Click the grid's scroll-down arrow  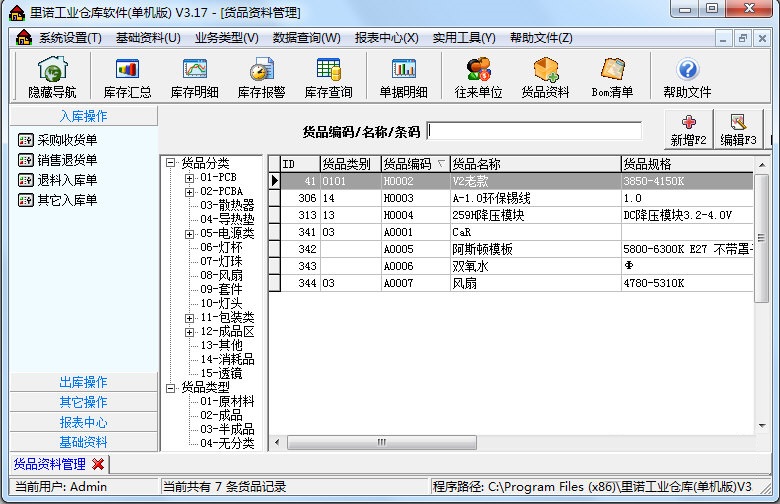(762, 426)
